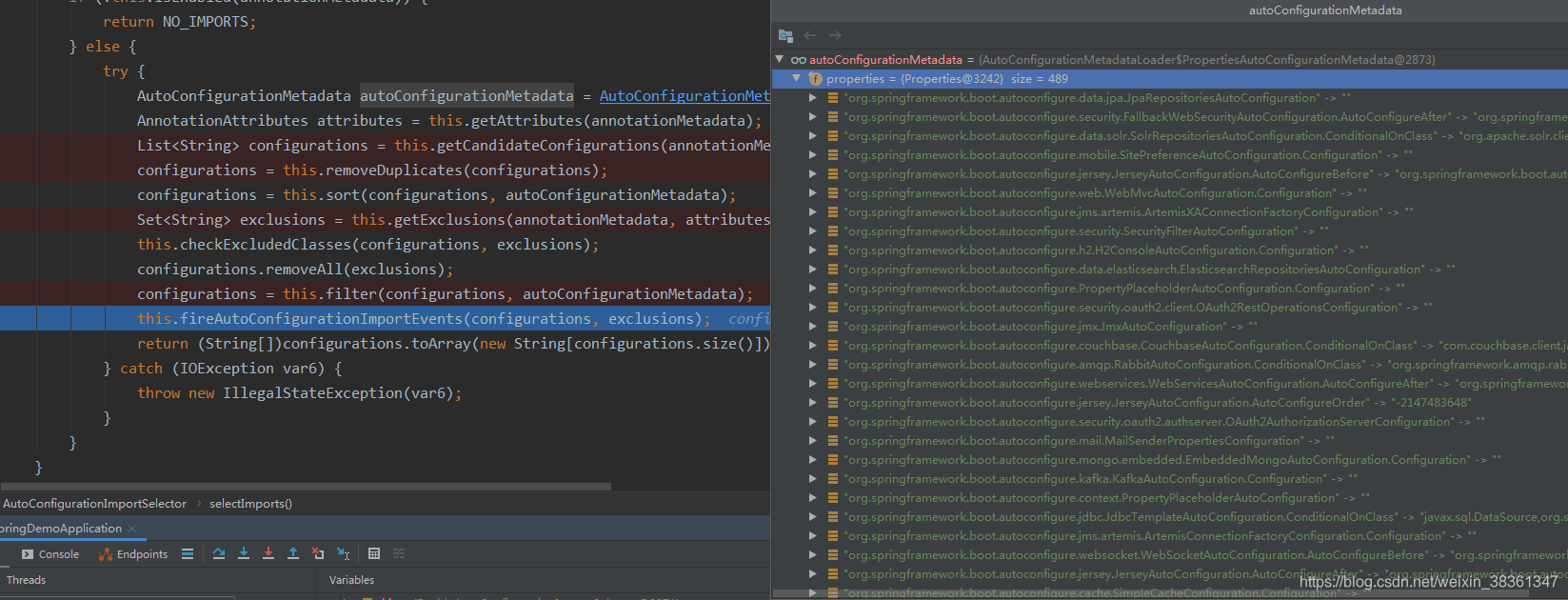
Task: Select the context.PropertyPlaceholderAutoConfiguration row
Action: pyautogui.click(x=1170, y=498)
